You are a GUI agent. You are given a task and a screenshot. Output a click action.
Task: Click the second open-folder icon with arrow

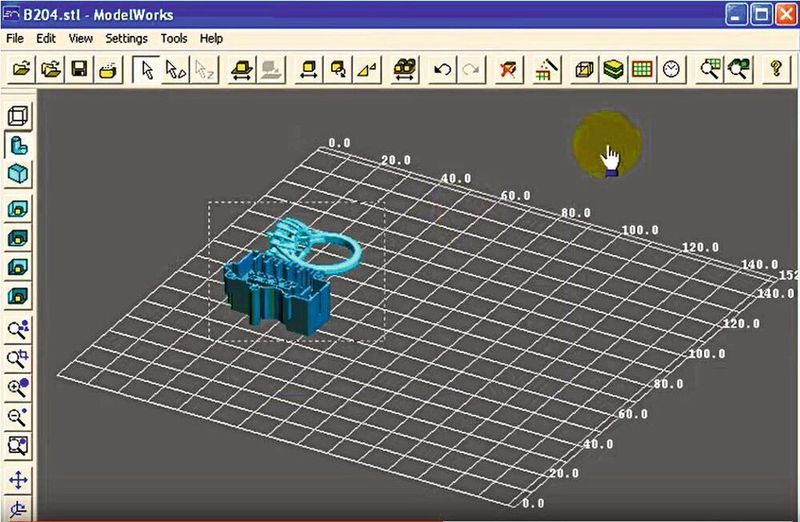click(x=50, y=69)
